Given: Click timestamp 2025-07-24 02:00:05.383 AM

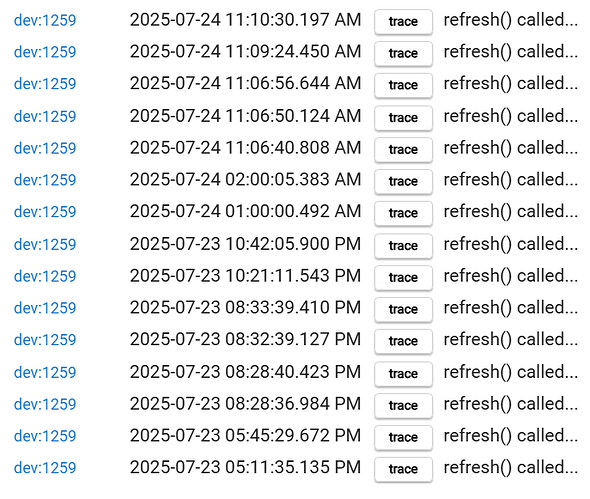Looking at the screenshot, I should (x=245, y=180).
